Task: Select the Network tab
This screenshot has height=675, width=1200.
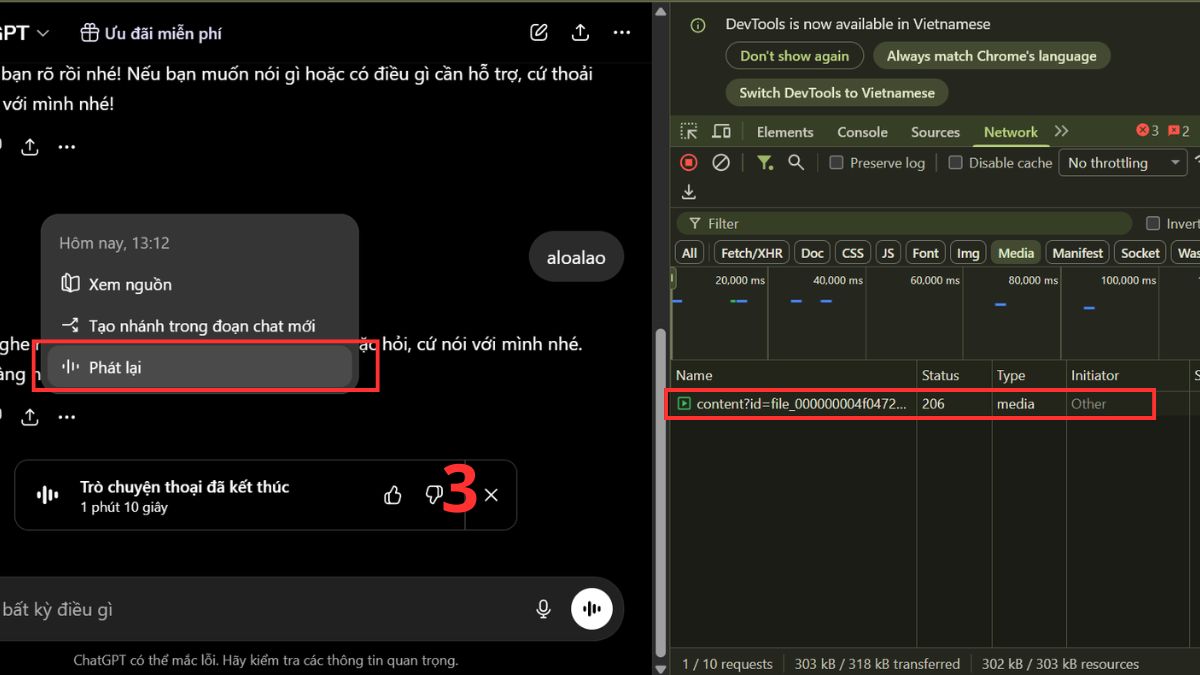Action: point(1011,132)
